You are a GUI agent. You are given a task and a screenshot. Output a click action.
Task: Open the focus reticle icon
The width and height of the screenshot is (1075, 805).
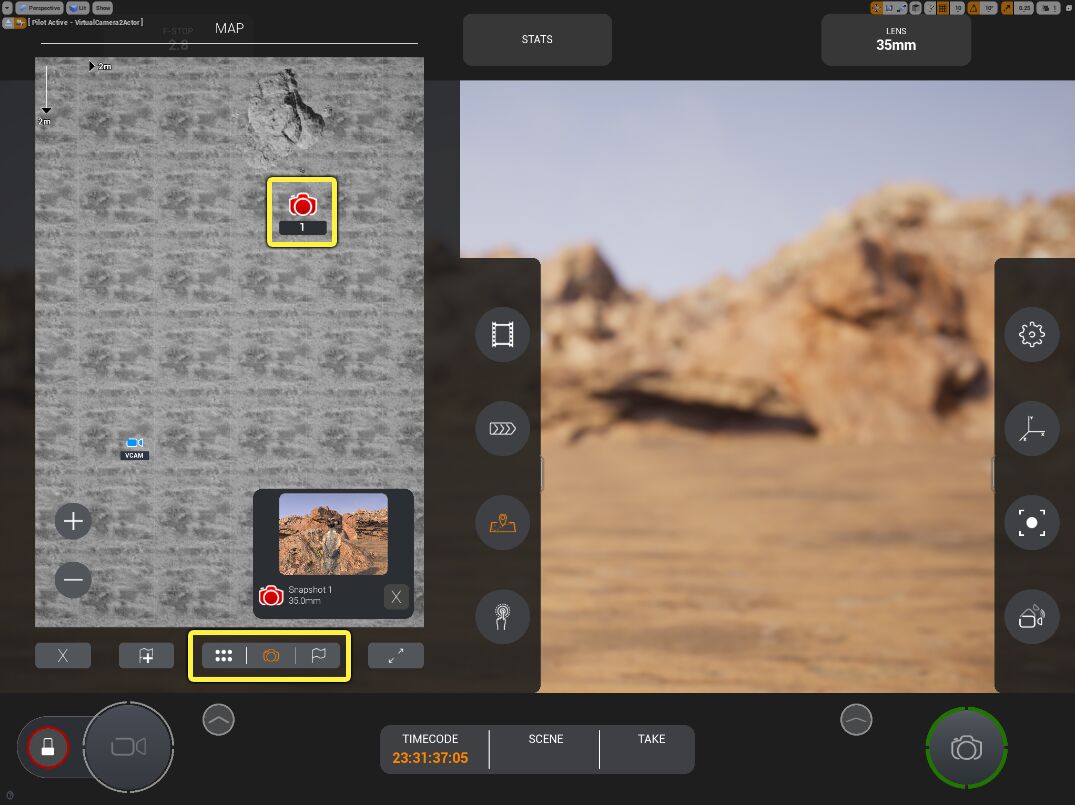(x=1032, y=522)
